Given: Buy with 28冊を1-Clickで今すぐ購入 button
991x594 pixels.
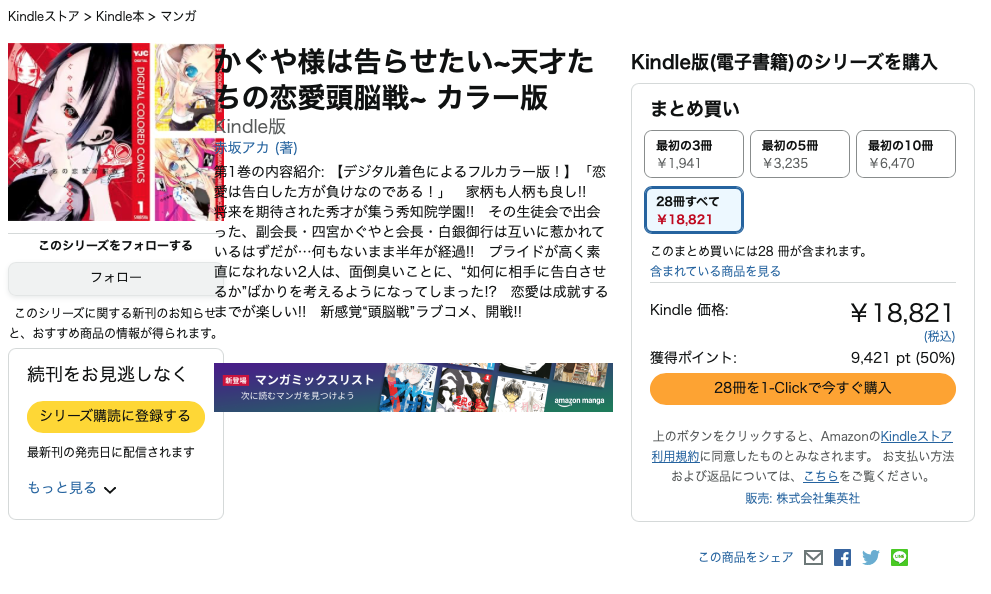Looking at the screenshot, I should click(x=803, y=389).
